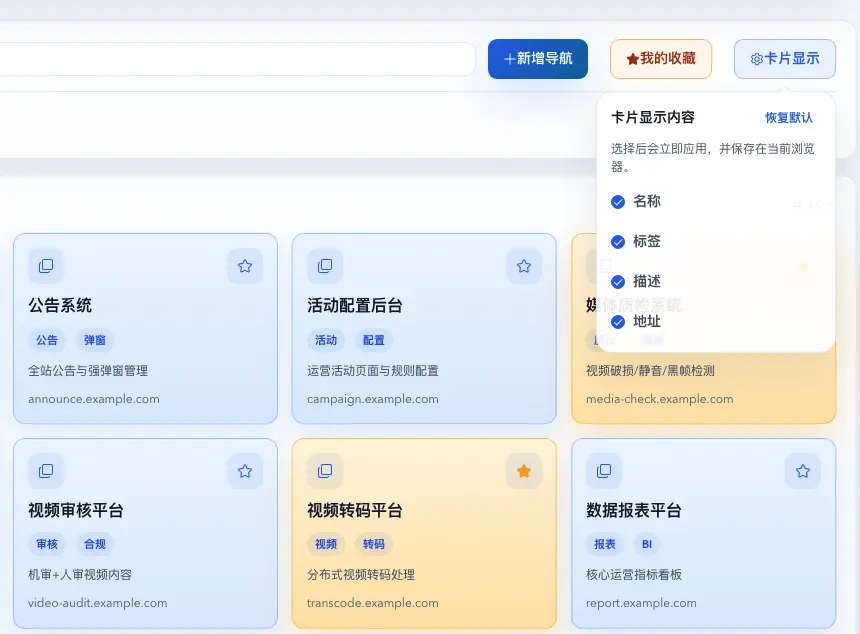Select the 审核 tag
The image size is (860, 634).
pyautogui.click(x=47, y=544)
